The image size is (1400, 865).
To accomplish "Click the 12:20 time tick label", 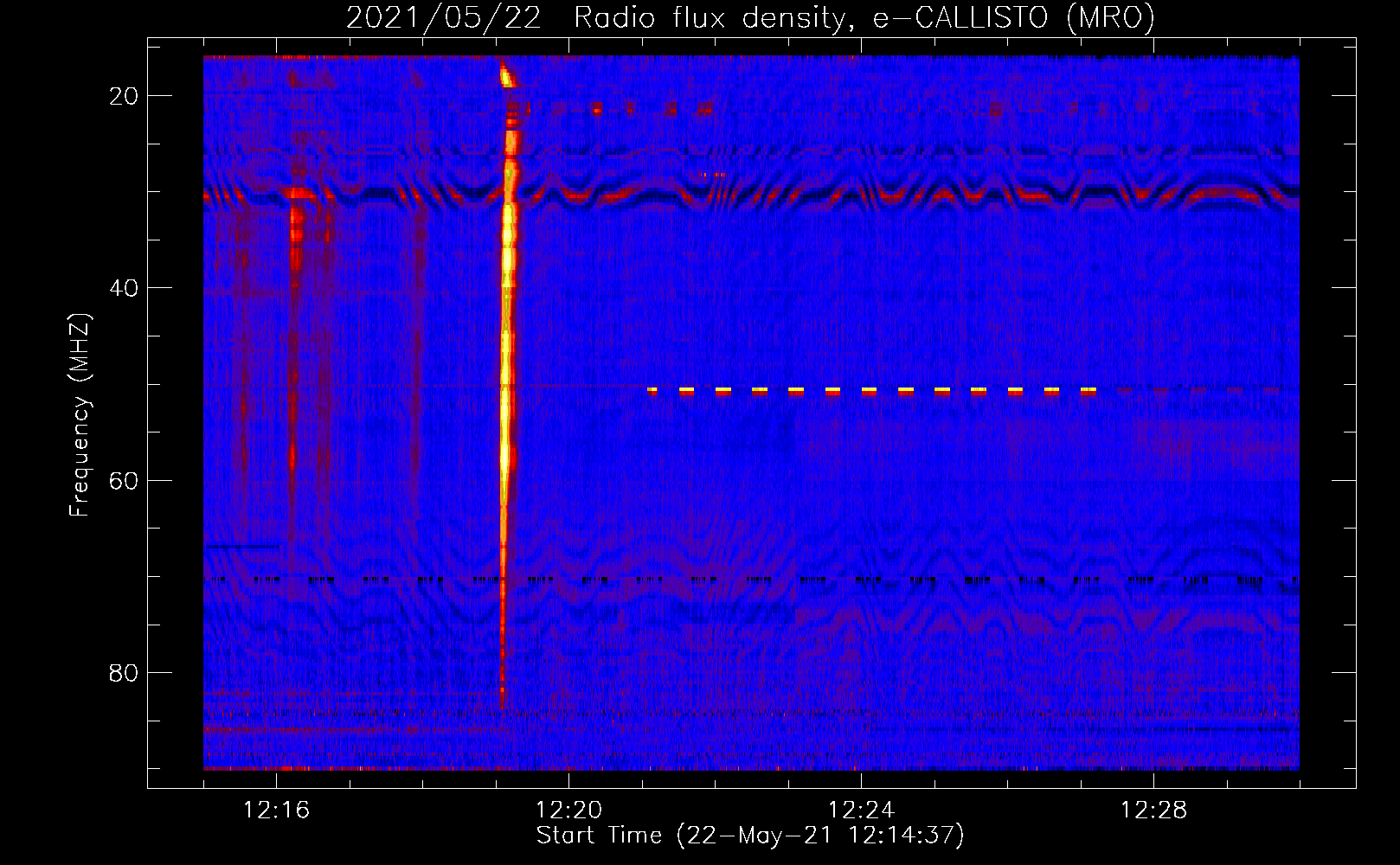I will pyautogui.click(x=568, y=811).
